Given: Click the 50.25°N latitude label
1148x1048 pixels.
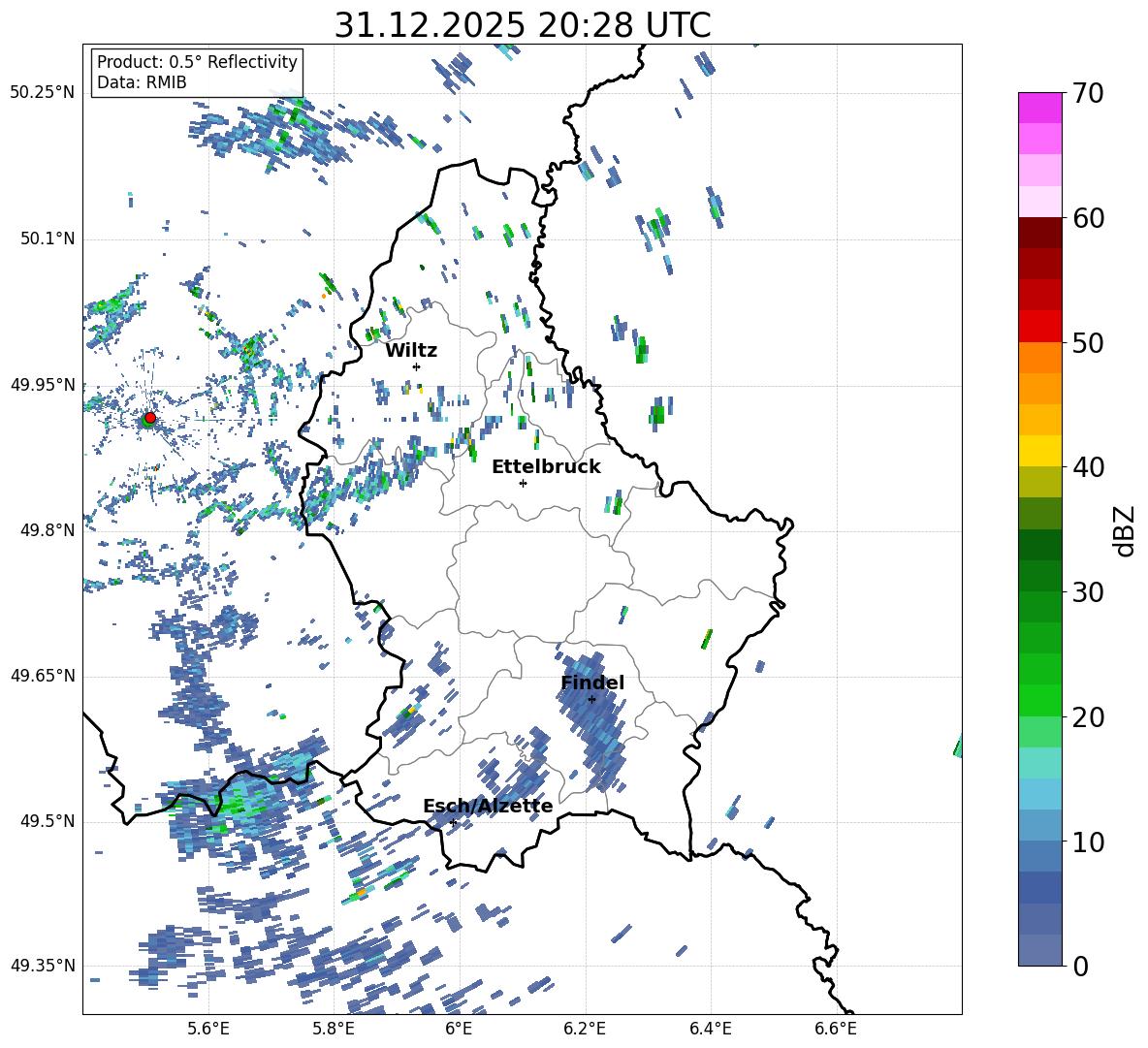Looking at the screenshot, I should coord(43,93).
